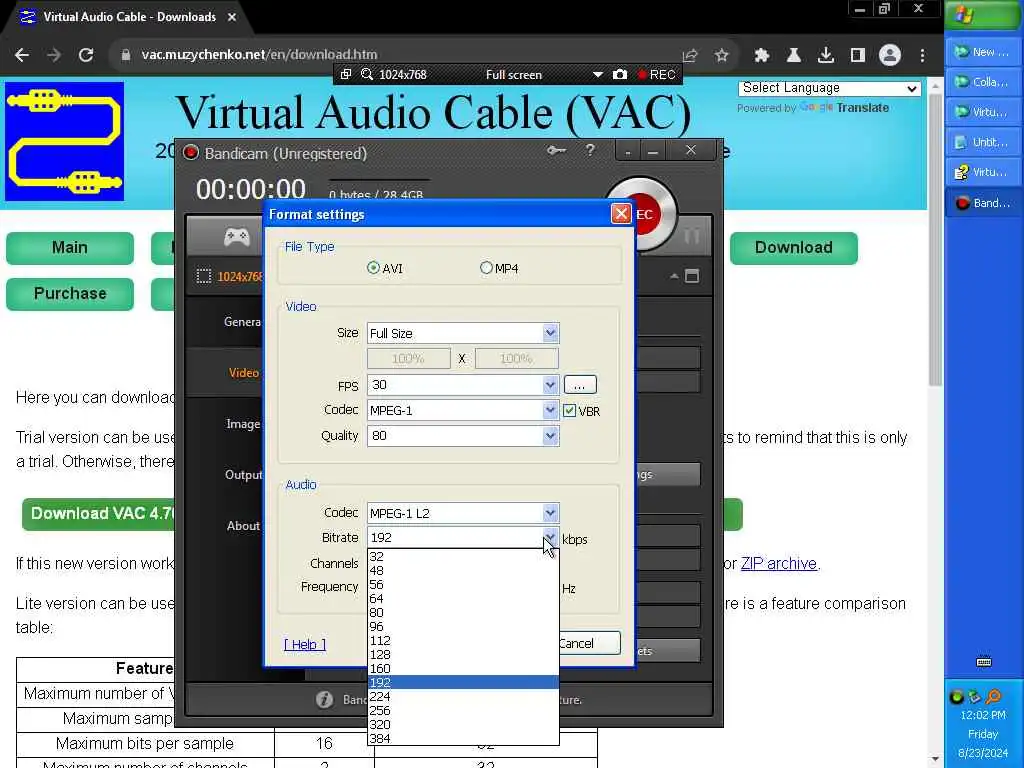The image size is (1024, 768).
Task: Choose 320 kbps in bitrate list
Action: [x=463, y=724]
